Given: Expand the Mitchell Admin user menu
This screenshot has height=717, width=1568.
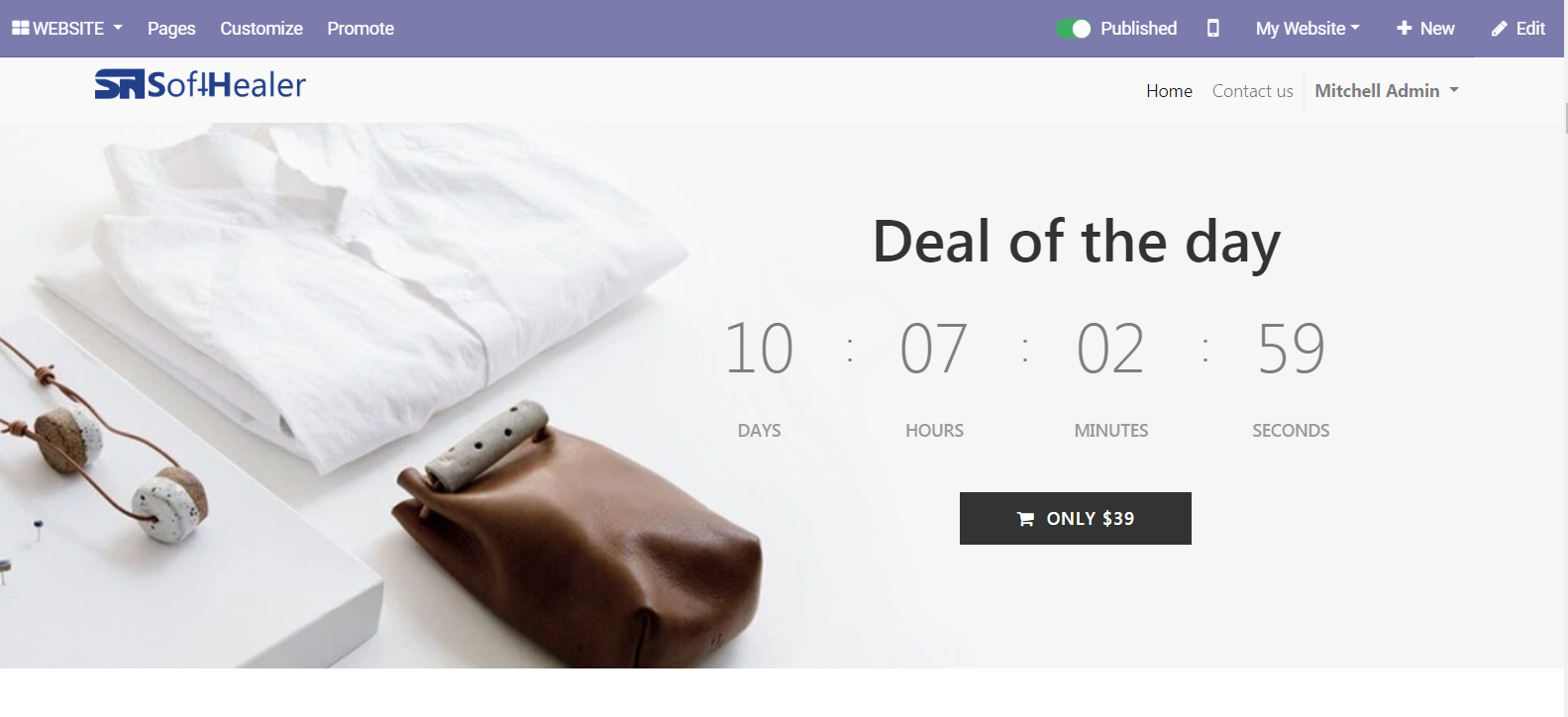Looking at the screenshot, I should point(1387,90).
